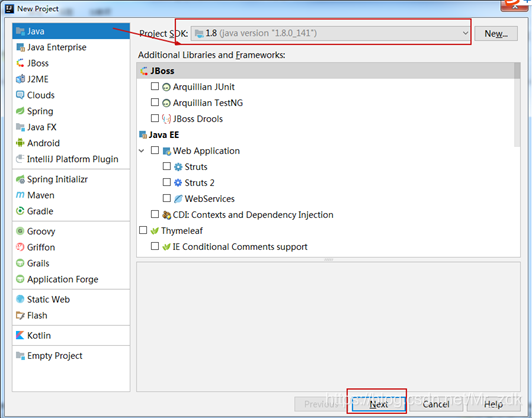Viewport: 532px width, 418px height.
Task: Click the Arquillian JUnit framework icon
Action: [166, 87]
